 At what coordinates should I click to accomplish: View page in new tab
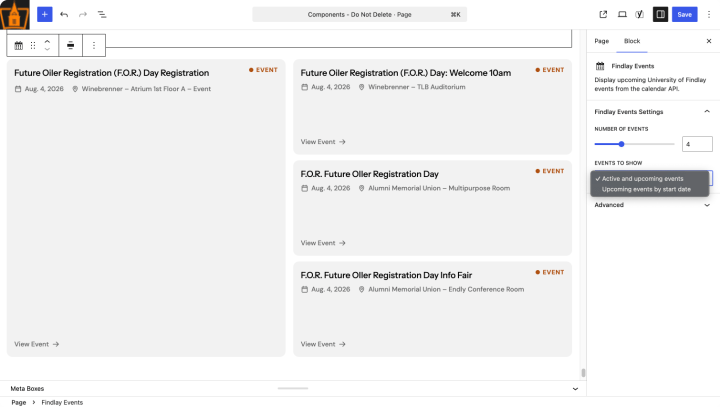click(603, 14)
